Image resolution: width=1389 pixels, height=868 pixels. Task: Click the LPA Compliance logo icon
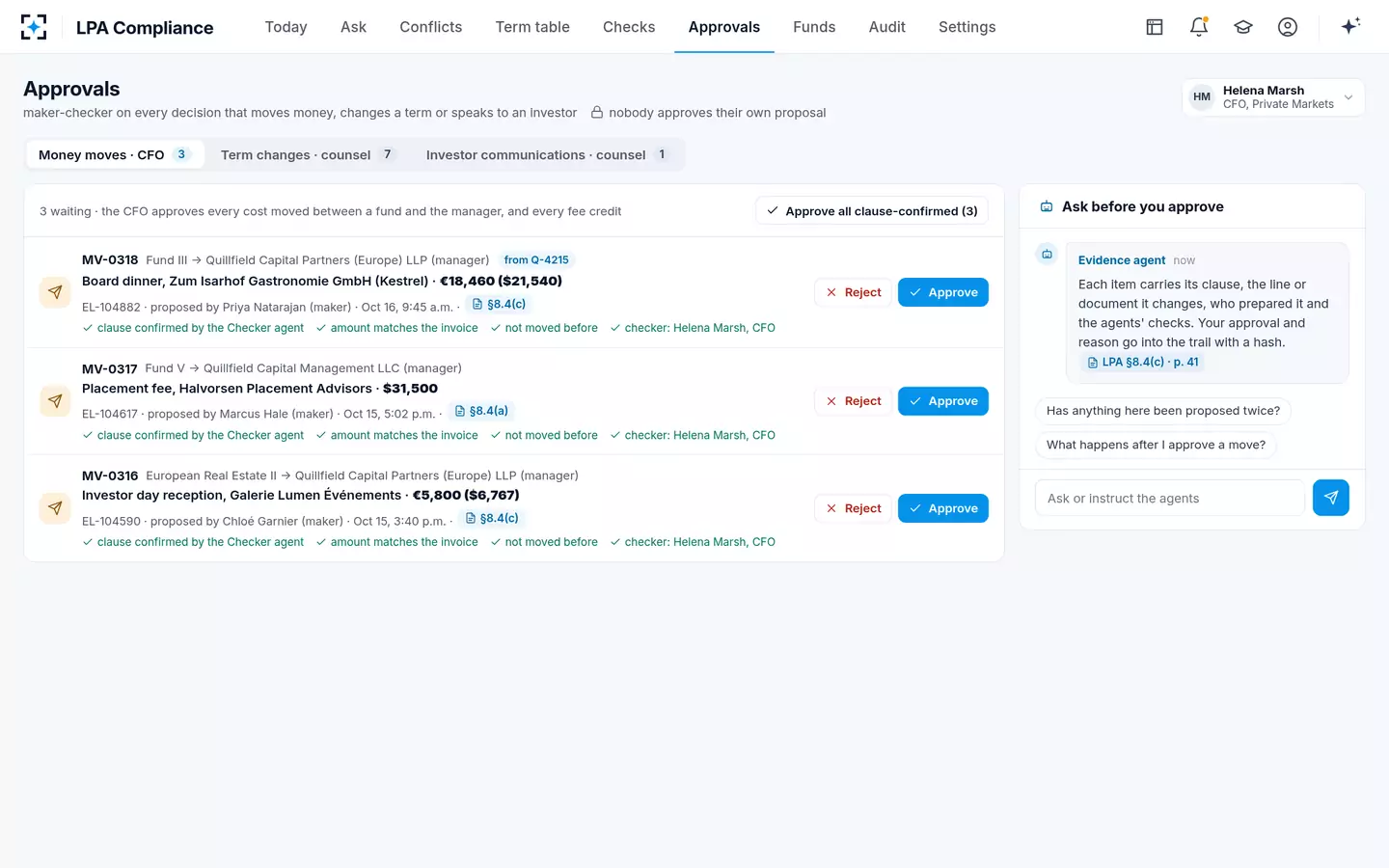pos(34,27)
